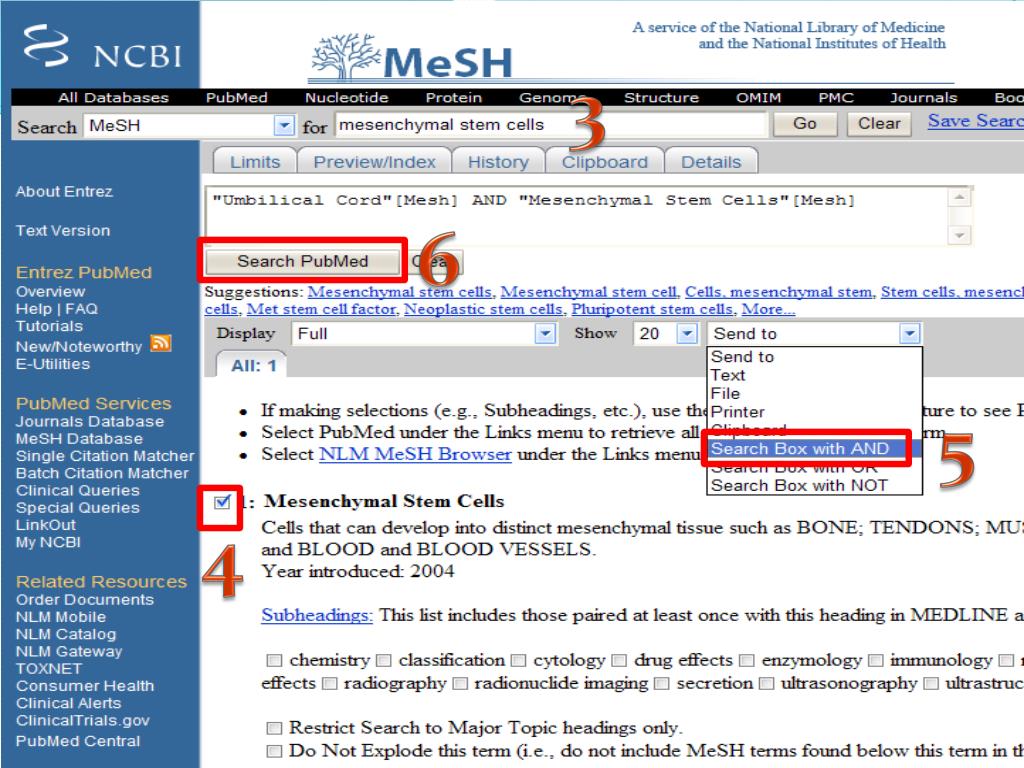Open Text Version in the sidebar
The image size is (1024, 768).
[63, 231]
